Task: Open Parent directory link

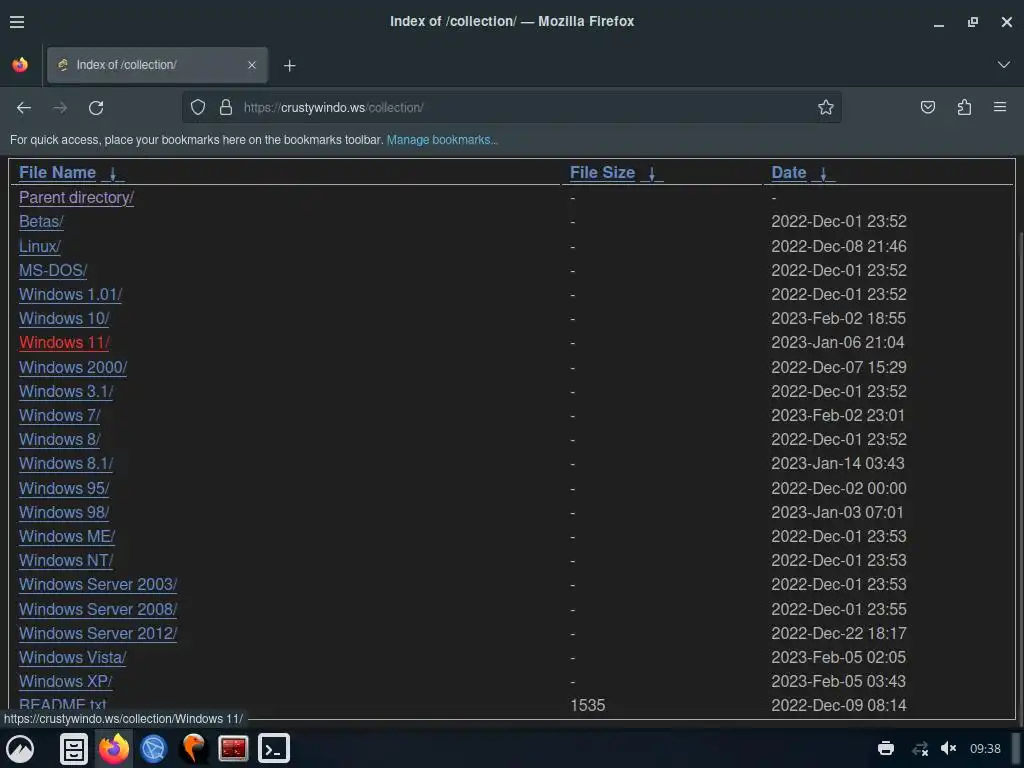Action: (x=76, y=197)
